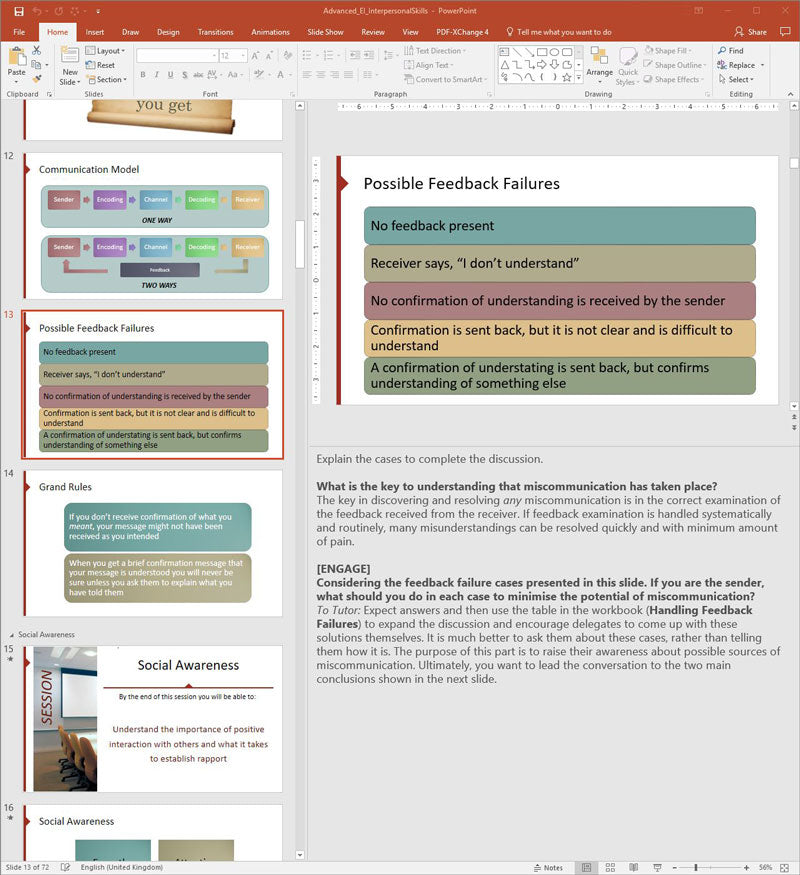The image size is (800, 875).
Task: Toggle Justify paragraph alignment
Action: (x=348, y=75)
